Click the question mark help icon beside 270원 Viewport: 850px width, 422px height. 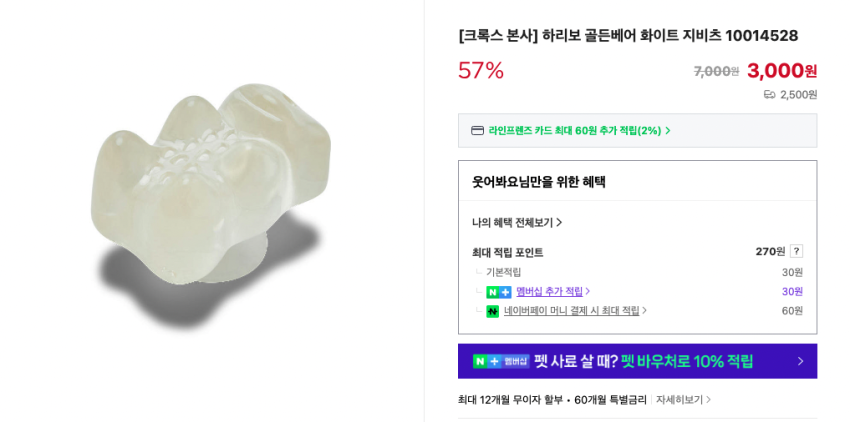pyautogui.click(x=796, y=251)
